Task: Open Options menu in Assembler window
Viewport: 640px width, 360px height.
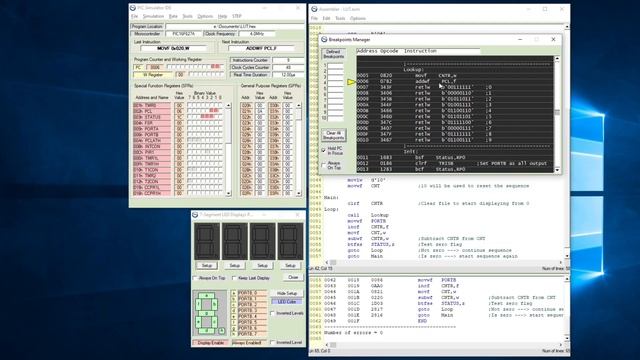Action: coord(358,18)
